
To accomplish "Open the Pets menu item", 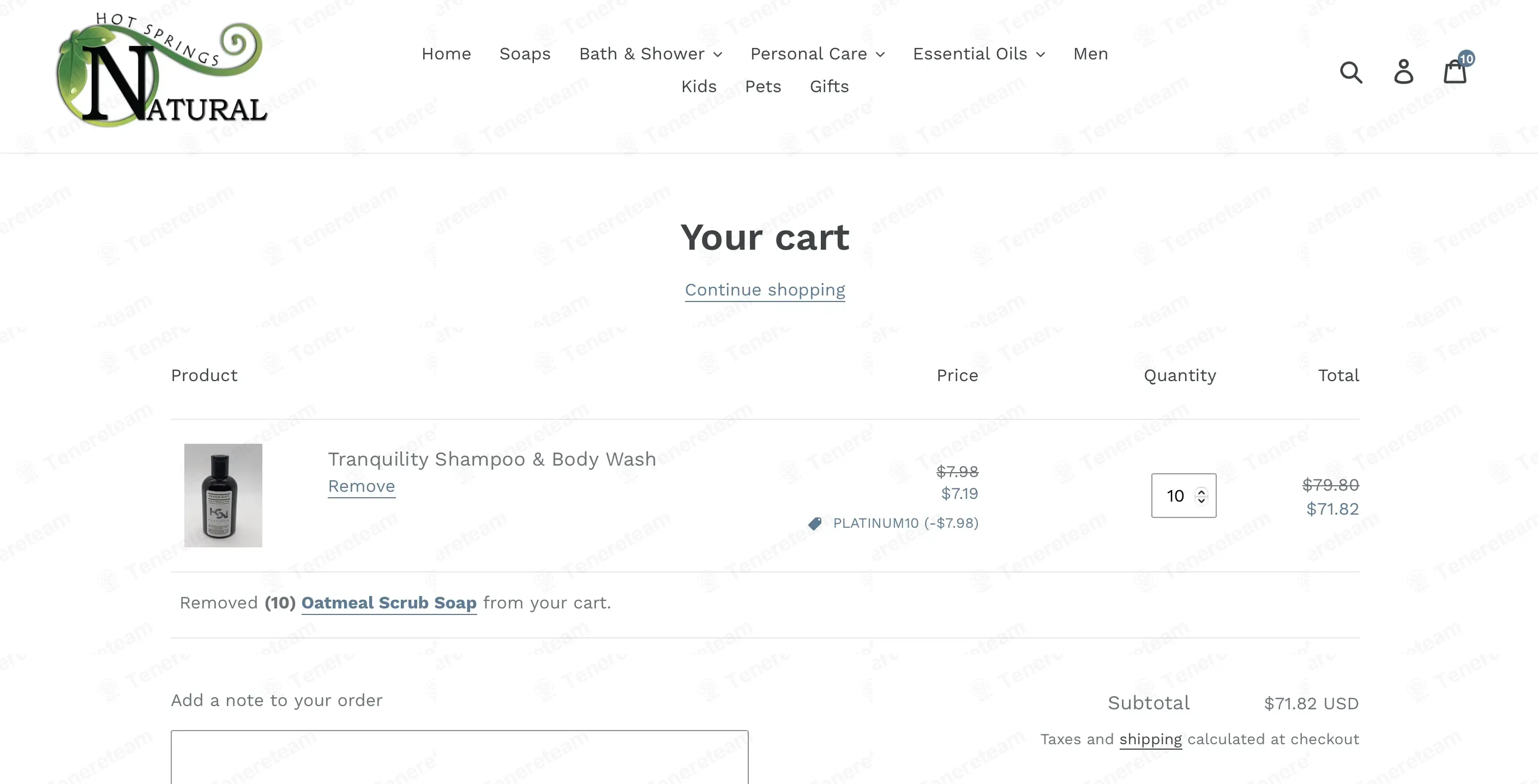I will [x=763, y=87].
